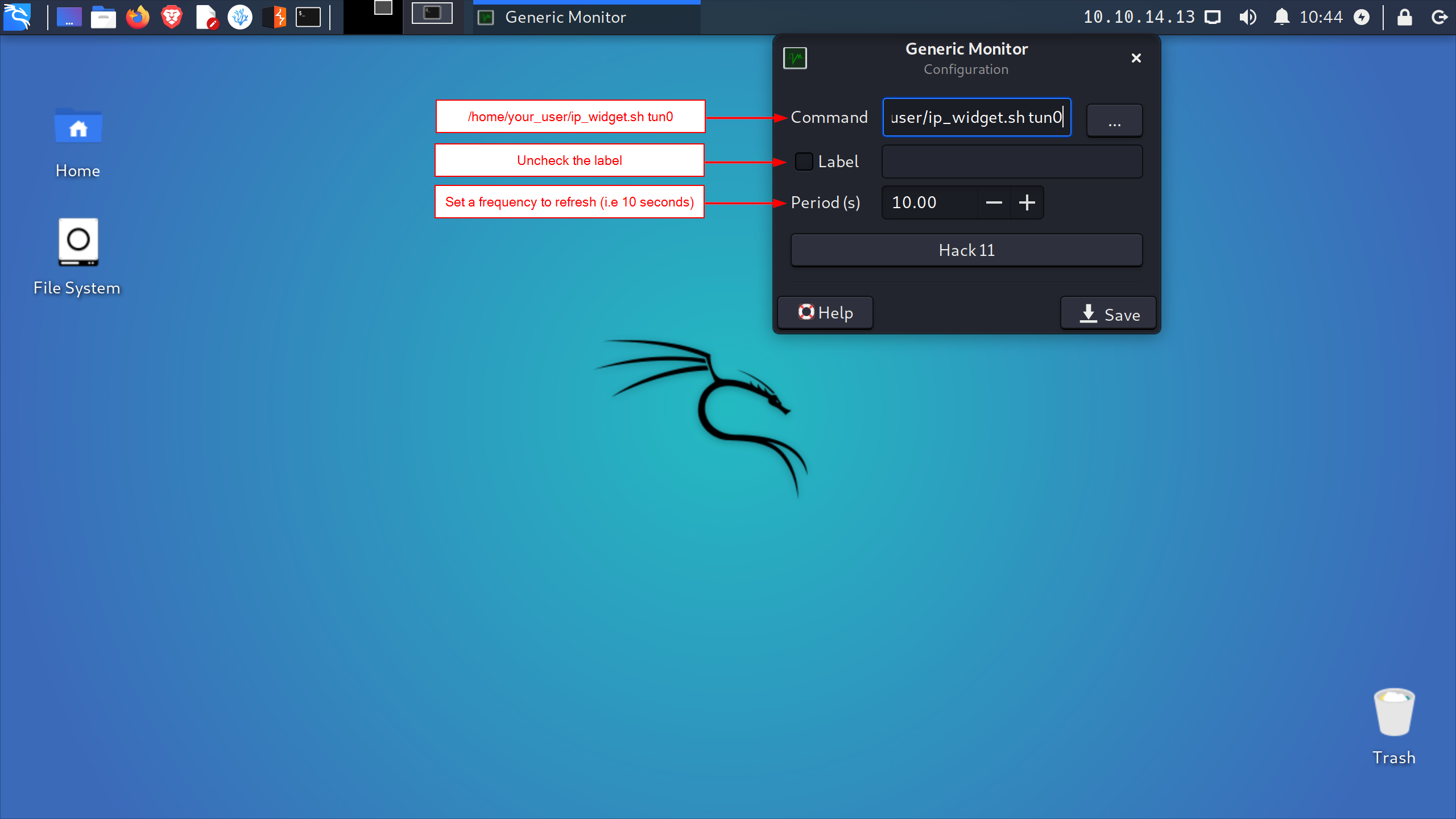Open the display/network tray icon

(1213, 17)
